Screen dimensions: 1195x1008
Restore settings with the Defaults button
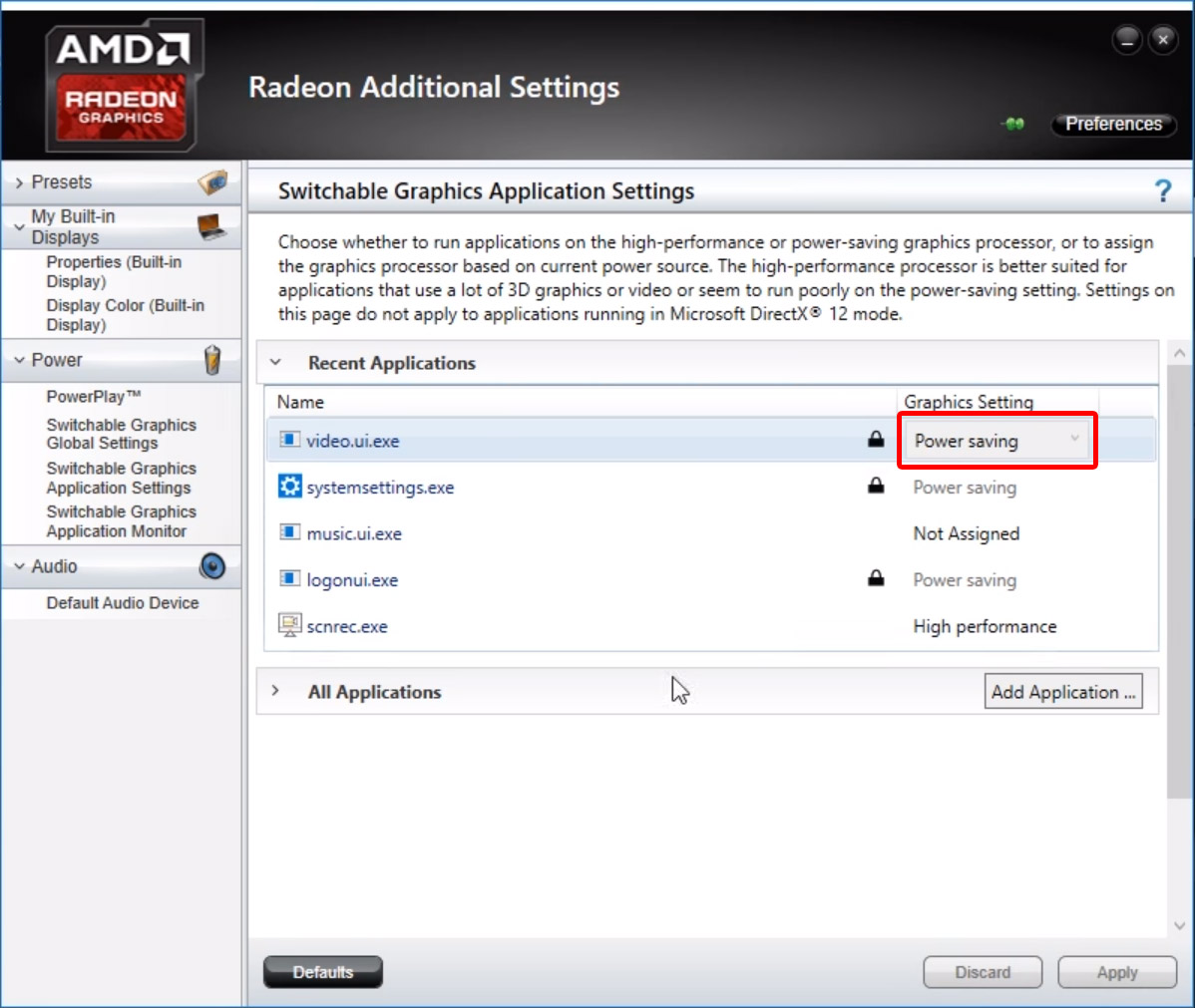coord(323,972)
